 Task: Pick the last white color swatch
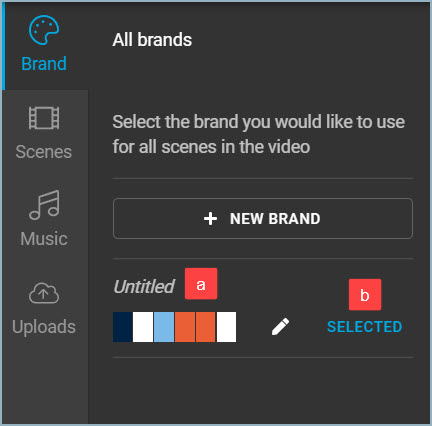226,327
